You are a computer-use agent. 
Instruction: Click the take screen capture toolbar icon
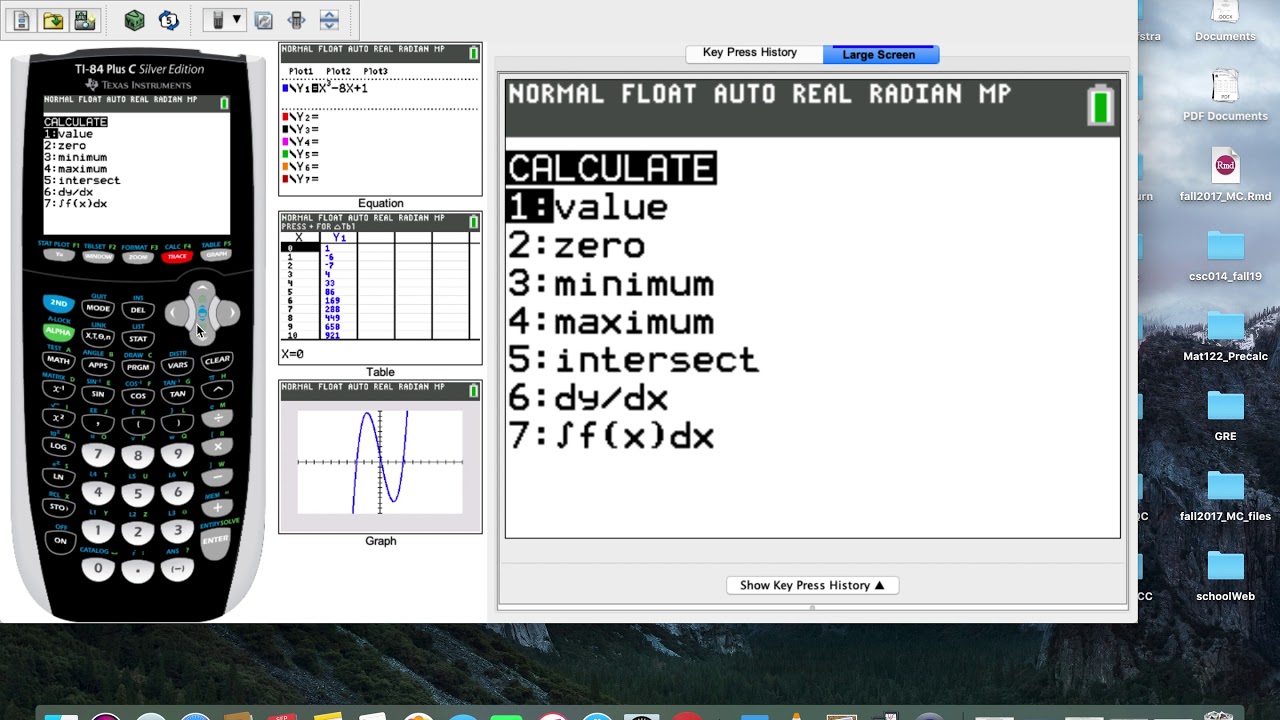pyautogui.click(x=85, y=20)
